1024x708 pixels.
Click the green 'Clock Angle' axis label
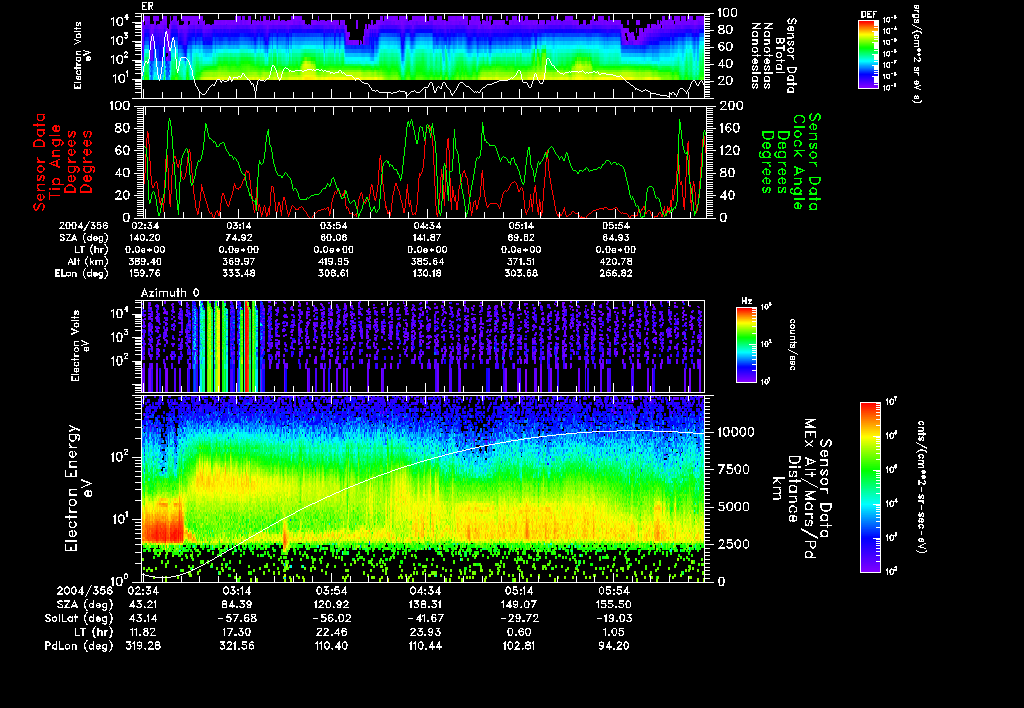(799, 162)
